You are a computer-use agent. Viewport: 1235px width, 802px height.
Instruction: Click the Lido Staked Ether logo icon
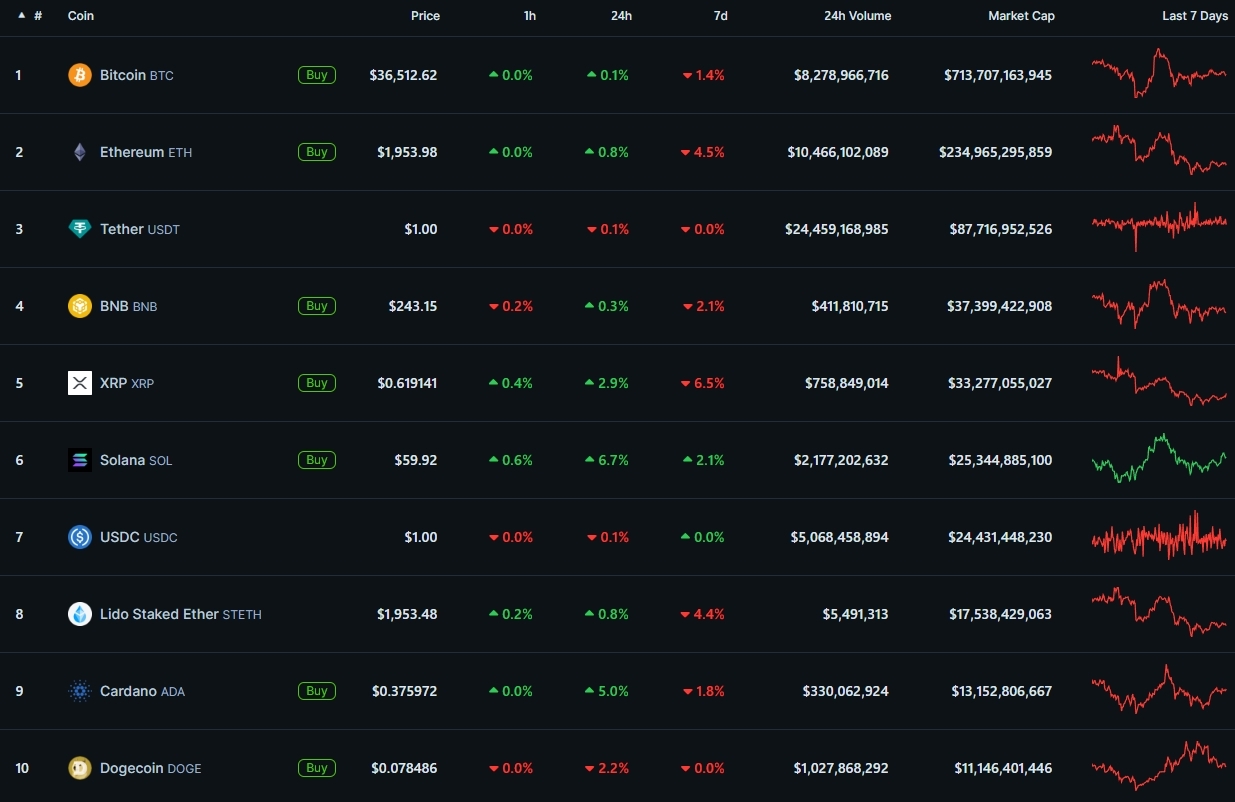(x=80, y=614)
